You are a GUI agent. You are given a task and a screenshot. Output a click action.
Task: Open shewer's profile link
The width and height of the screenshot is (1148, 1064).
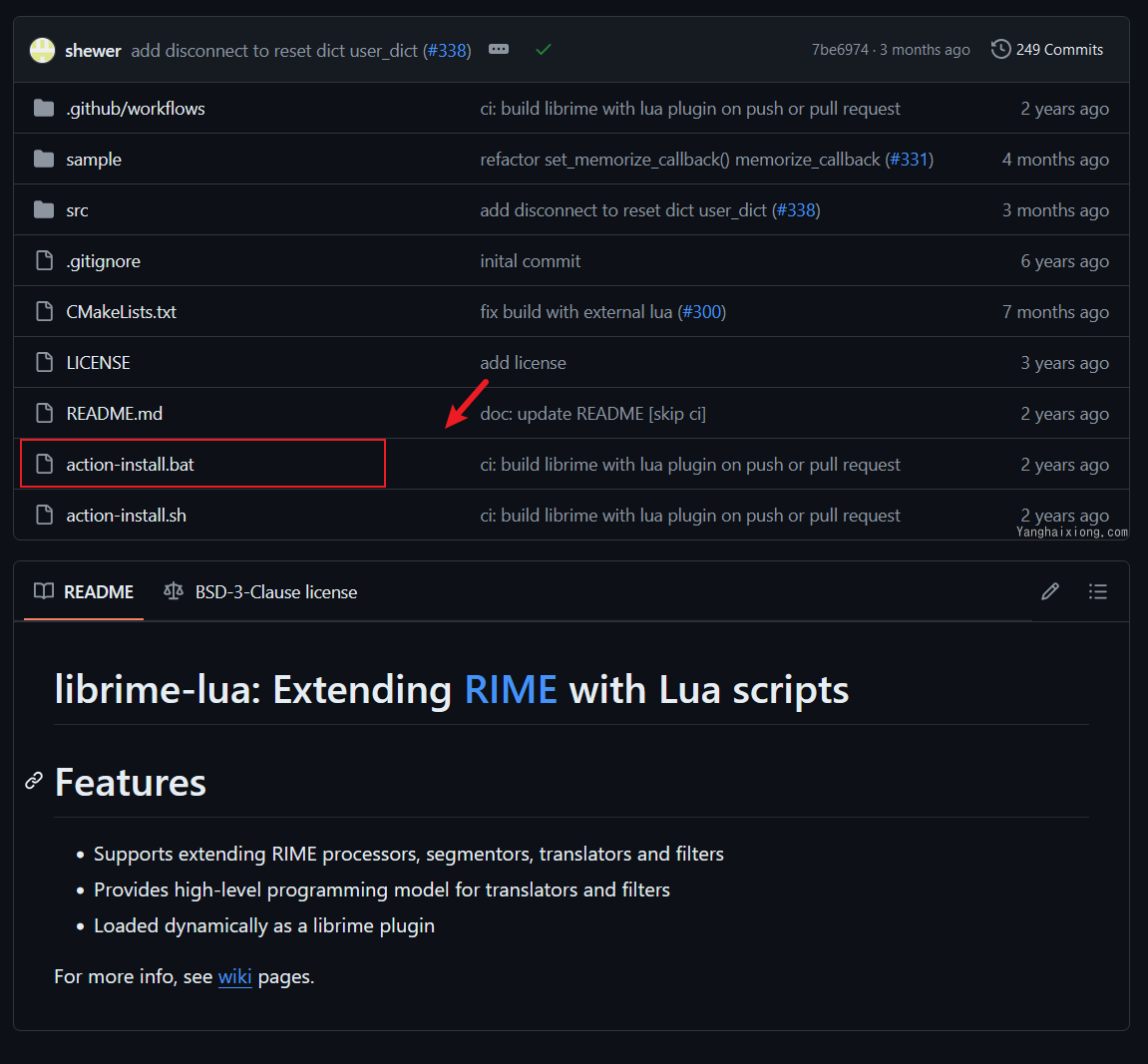click(93, 51)
